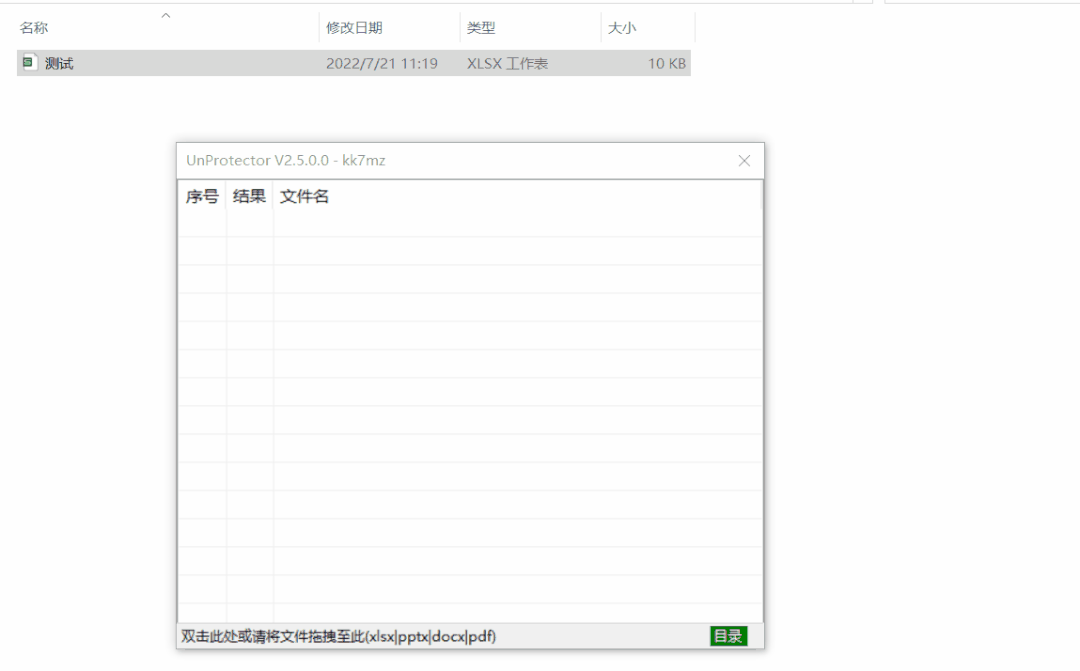This screenshot has width=1080, height=671.
Task: Click the sort arrow above 名称 column
Action: [x=166, y=15]
